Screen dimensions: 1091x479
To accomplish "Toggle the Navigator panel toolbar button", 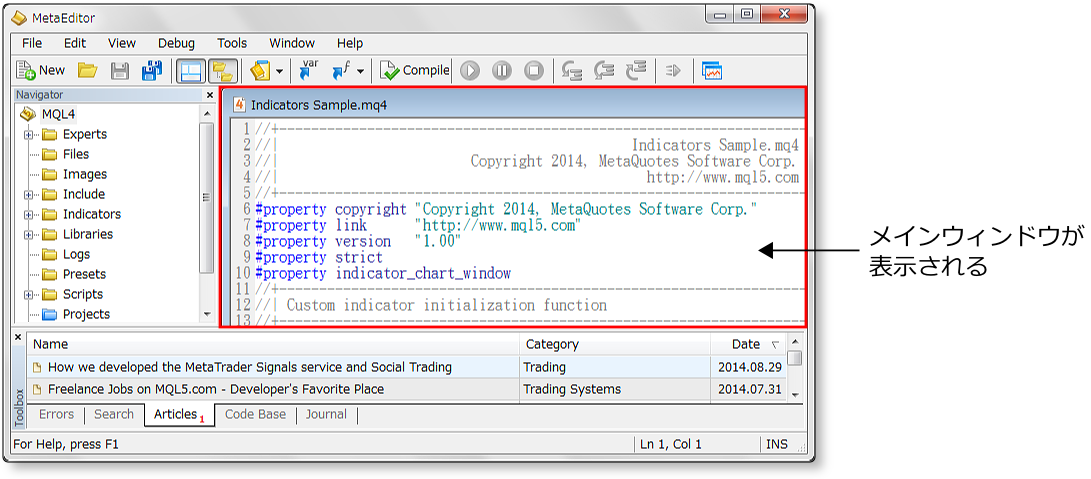I will [188, 71].
